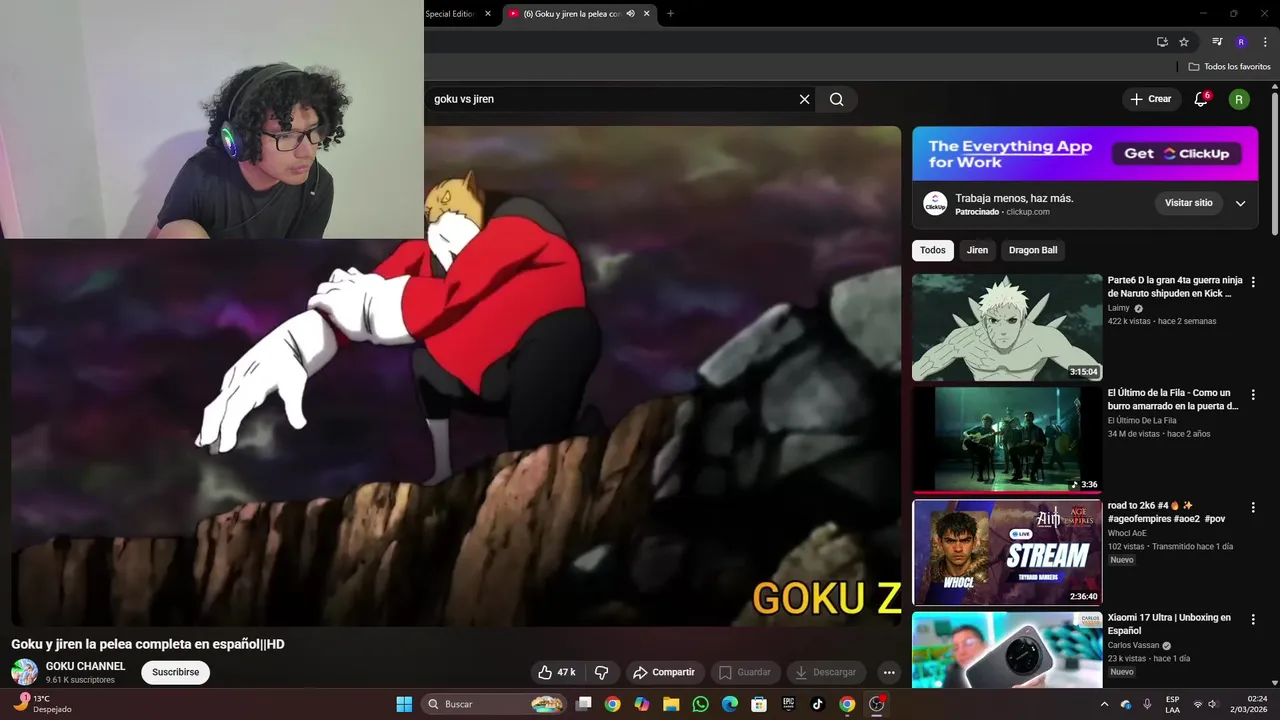Click the microphone tray icon
This screenshot has height=720, width=1280.
[x=1147, y=704]
